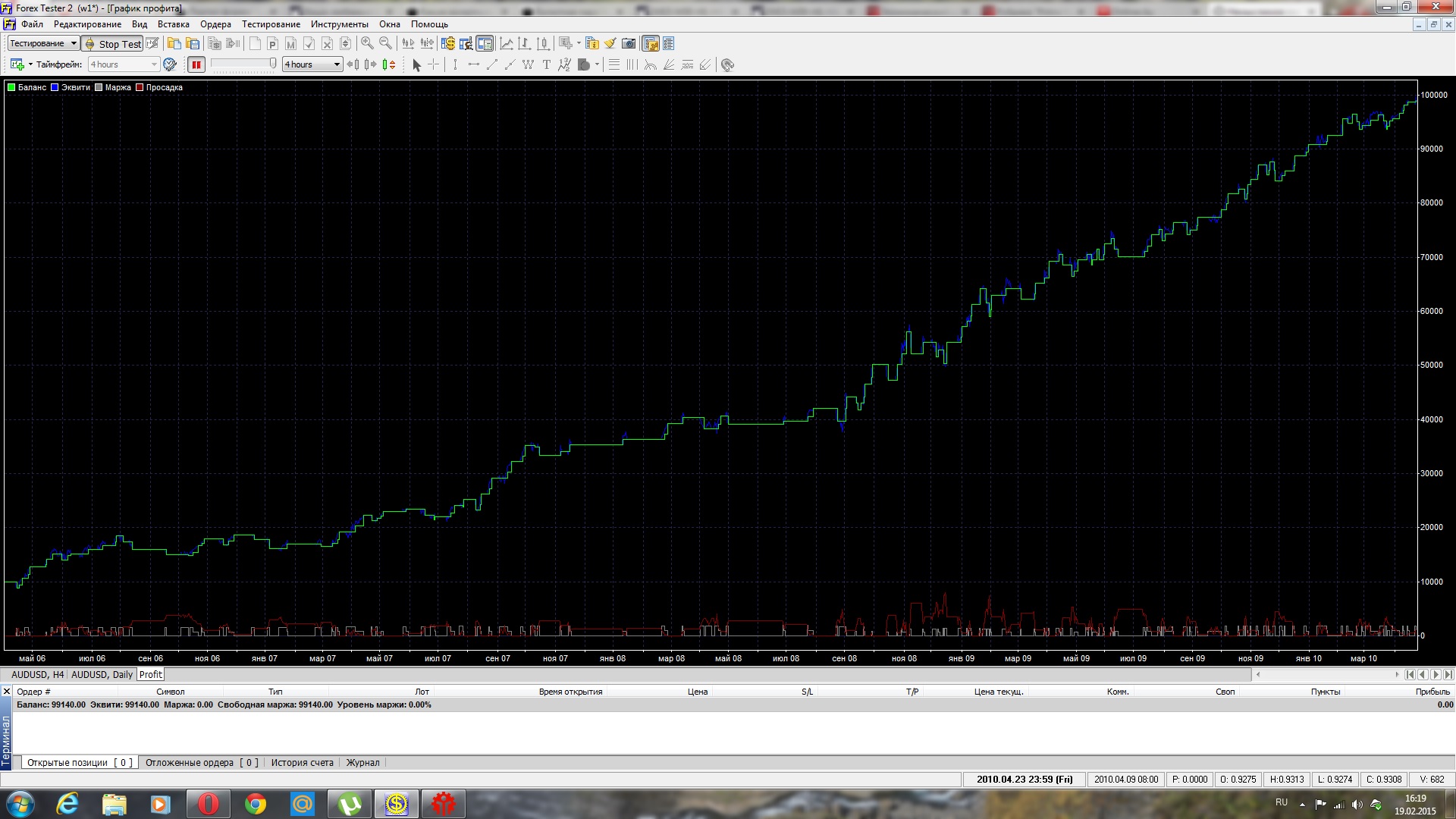Click the red Просадка legend swatch
This screenshot has height=819, width=1456.
point(140,87)
